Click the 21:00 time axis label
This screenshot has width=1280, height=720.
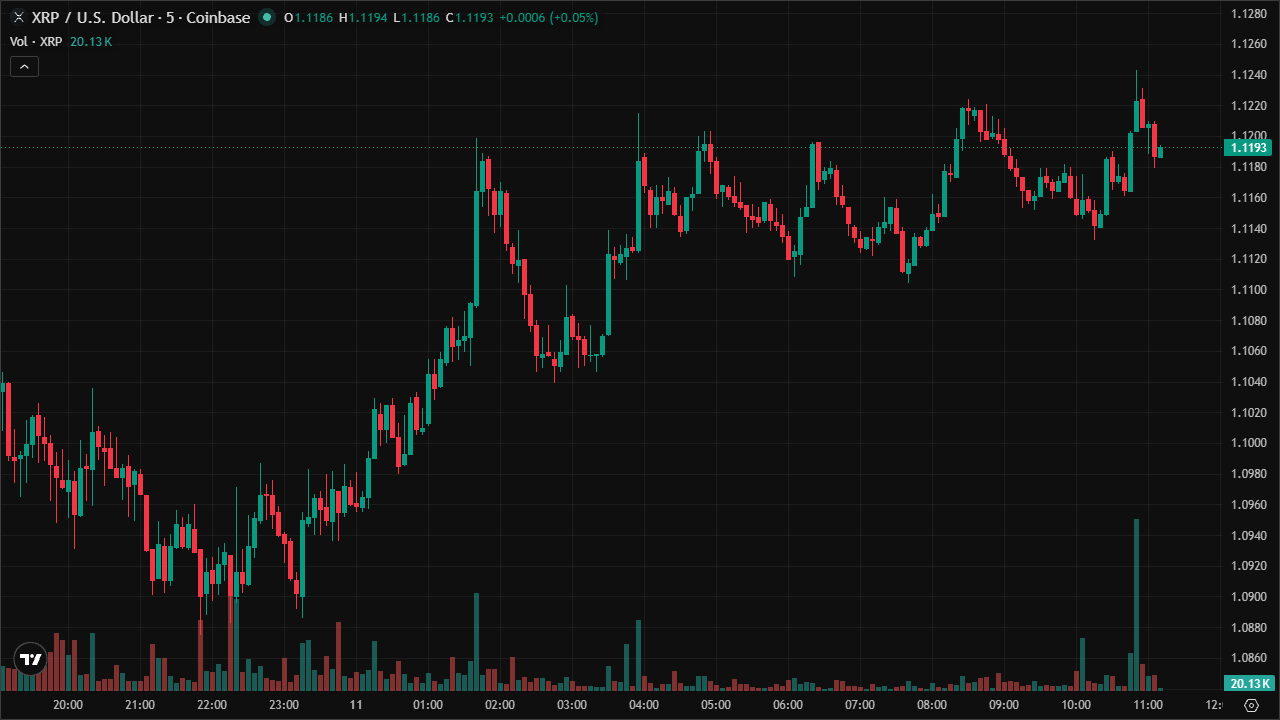pos(140,705)
